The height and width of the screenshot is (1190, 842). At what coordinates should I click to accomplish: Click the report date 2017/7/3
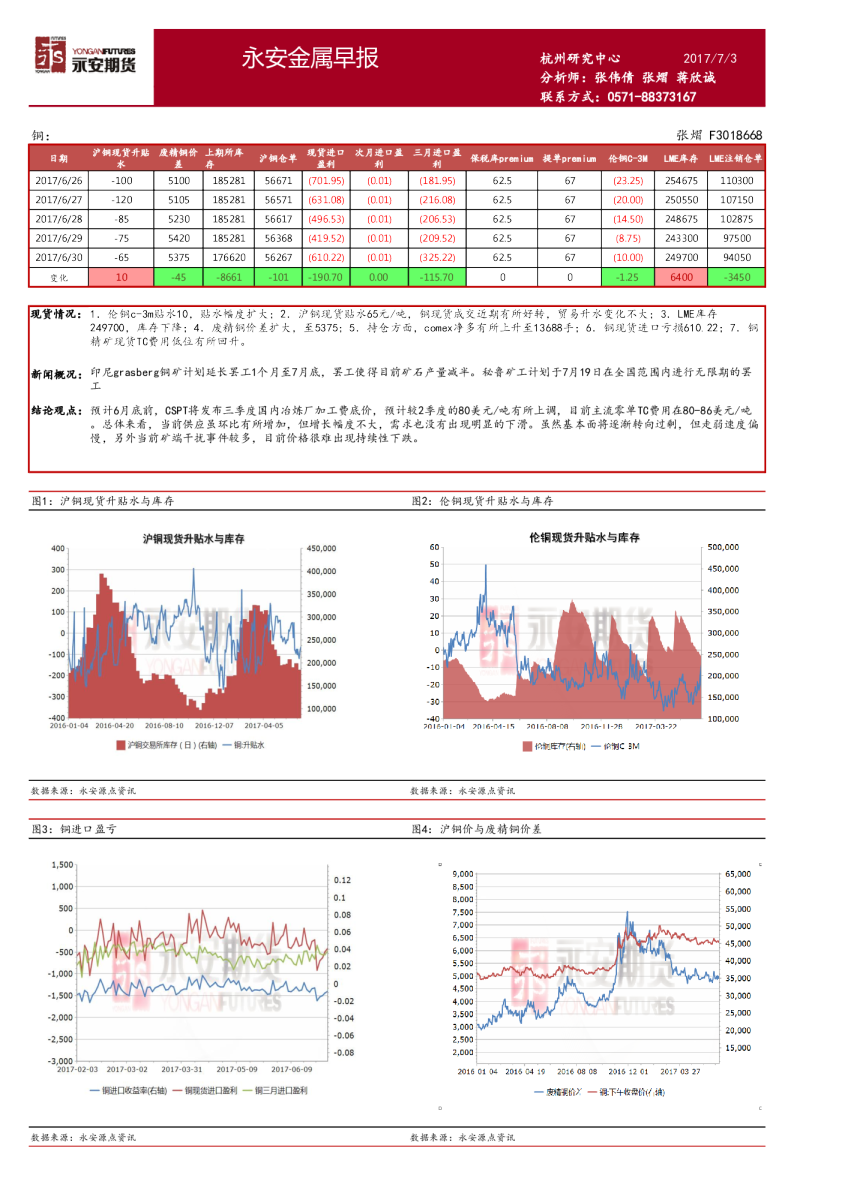[710, 58]
